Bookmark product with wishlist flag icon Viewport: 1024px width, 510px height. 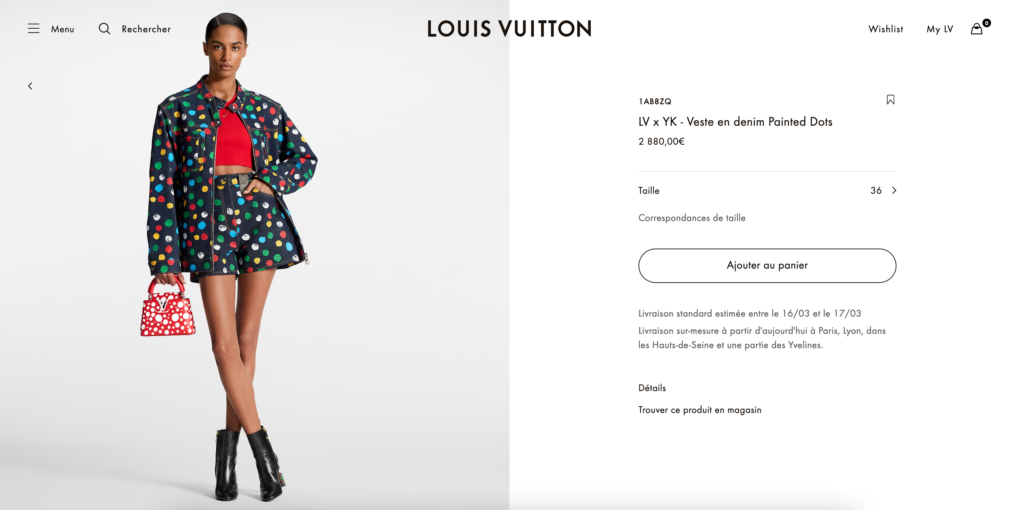890,100
